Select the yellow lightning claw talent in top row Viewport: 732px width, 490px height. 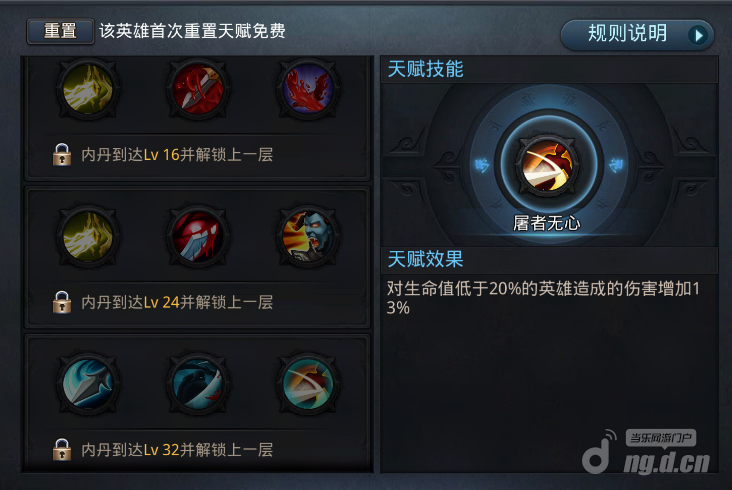click(x=88, y=89)
